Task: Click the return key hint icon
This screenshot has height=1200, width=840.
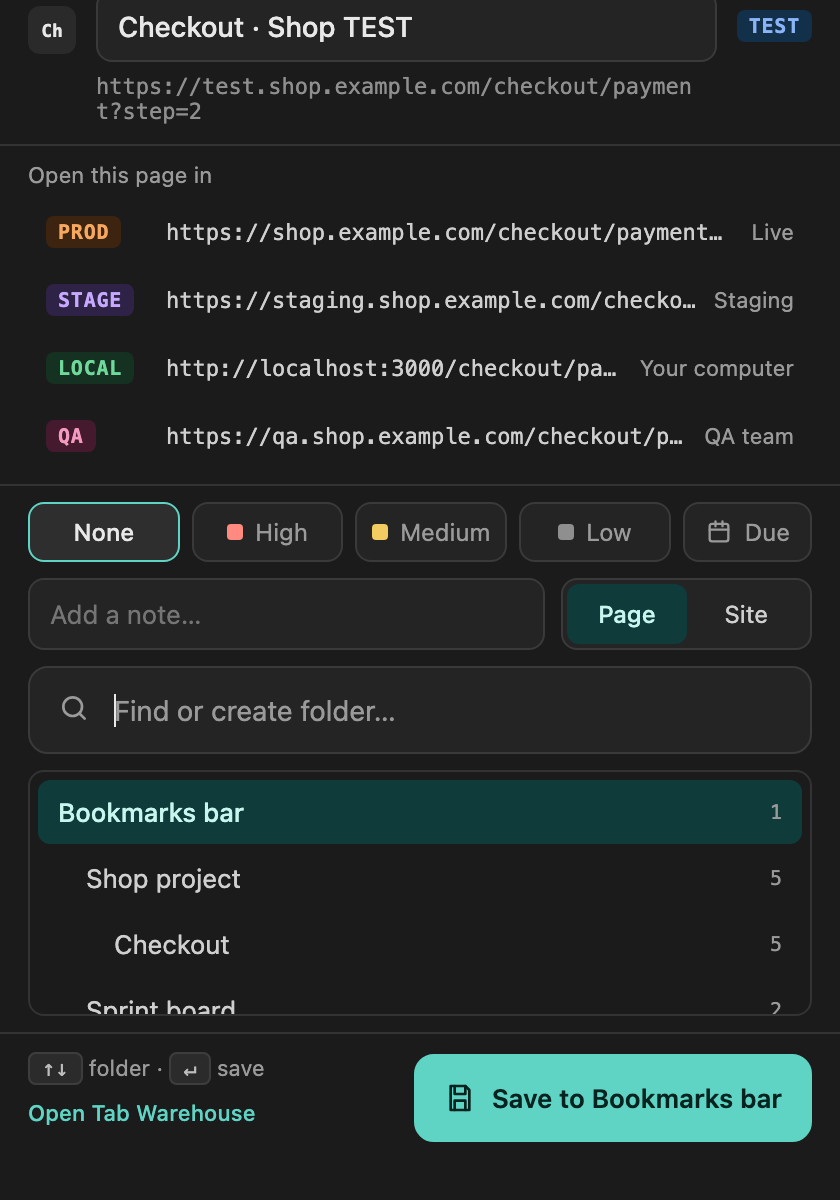Action: (190, 1069)
